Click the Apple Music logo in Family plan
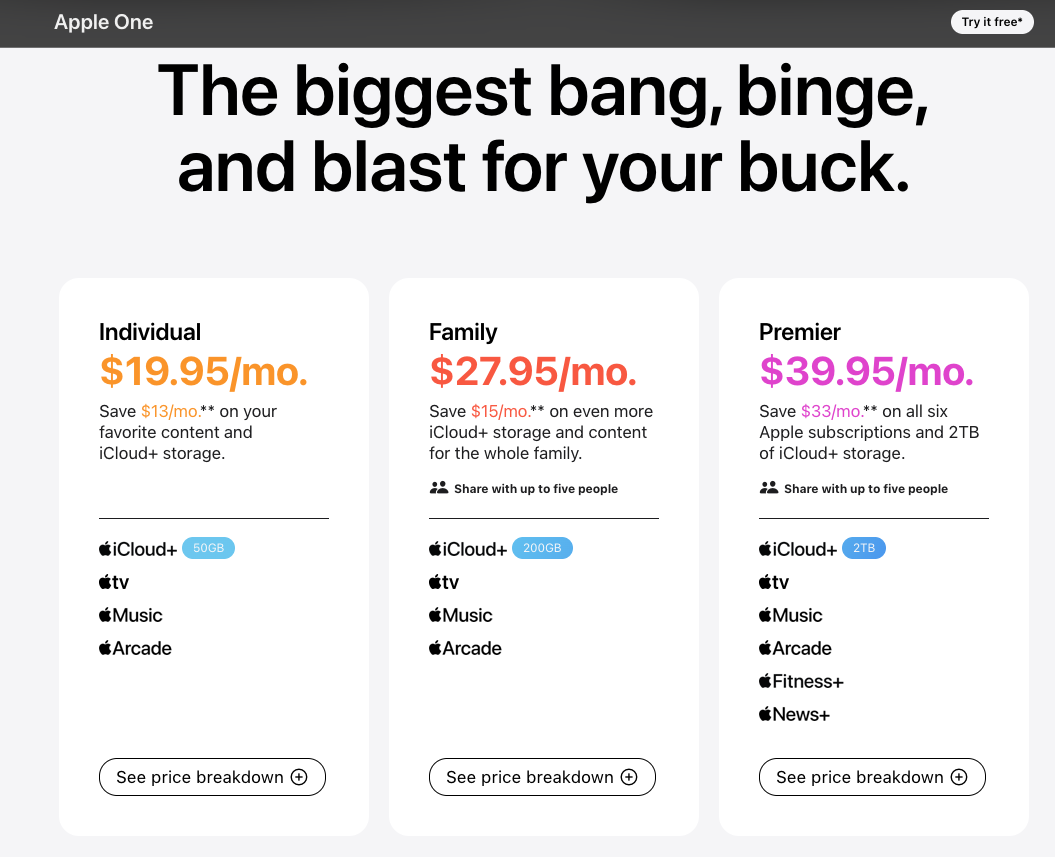The height and width of the screenshot is (857, 1055). 460,615
